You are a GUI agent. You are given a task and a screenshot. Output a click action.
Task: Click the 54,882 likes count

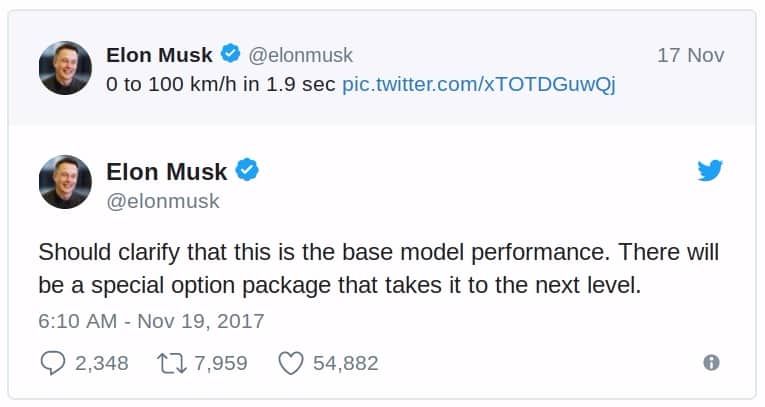pos(345,363)
